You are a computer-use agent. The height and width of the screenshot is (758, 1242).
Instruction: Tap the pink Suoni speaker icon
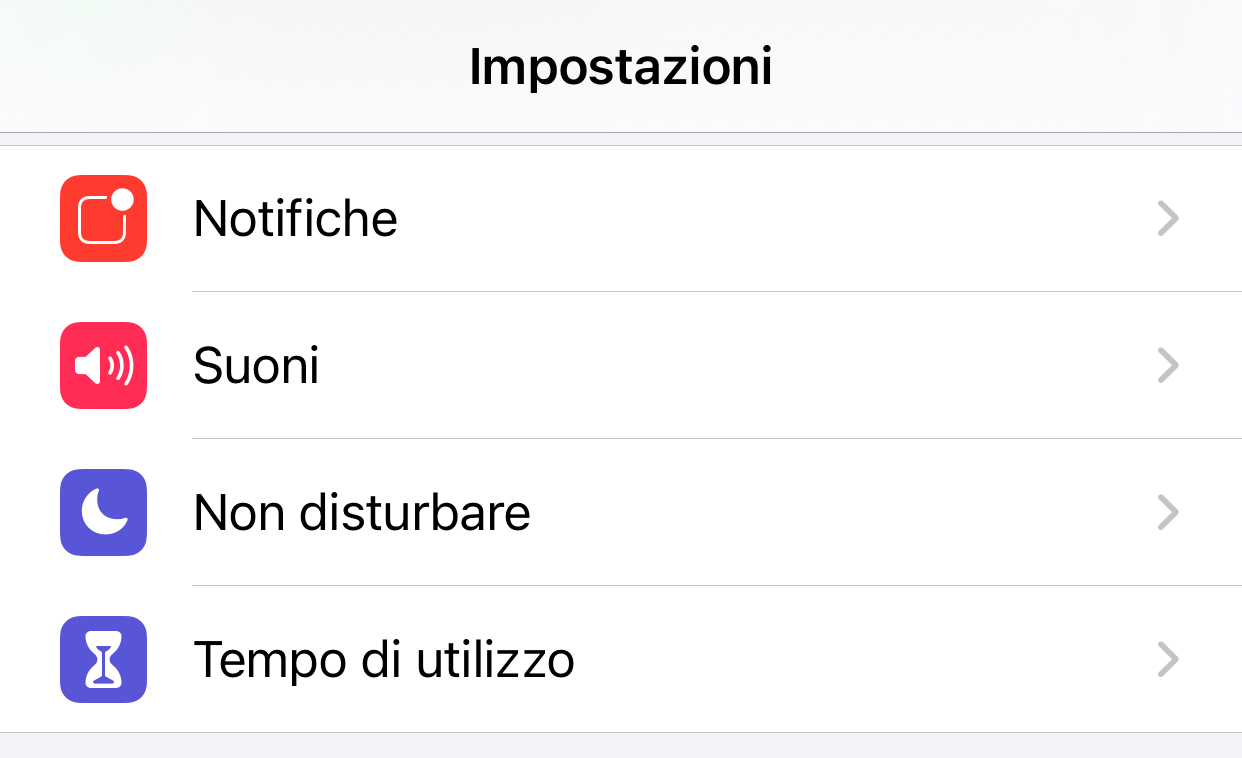(103, 365)
